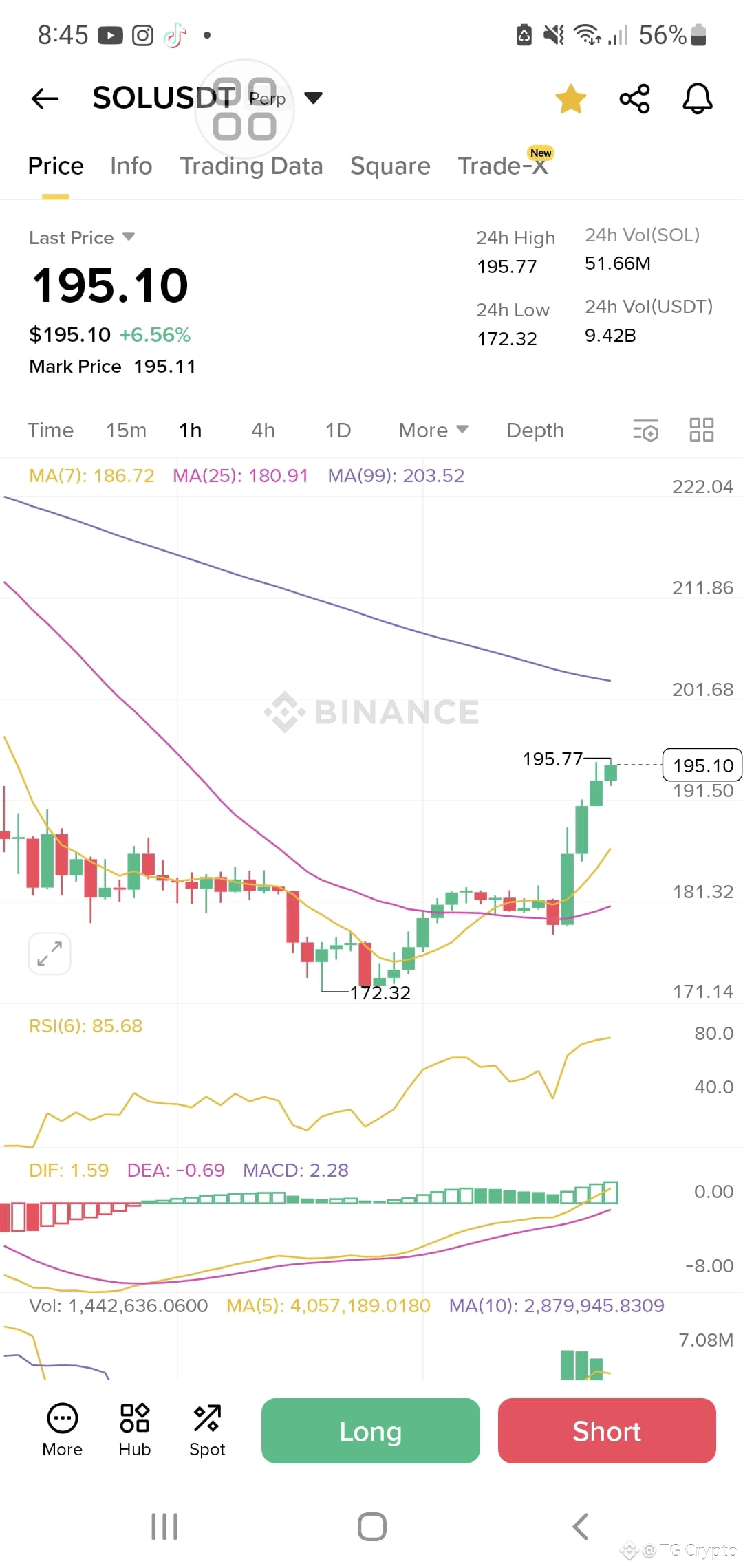Tap the 24h Vol(USDT) 9.42B value

tap(610, 336)
